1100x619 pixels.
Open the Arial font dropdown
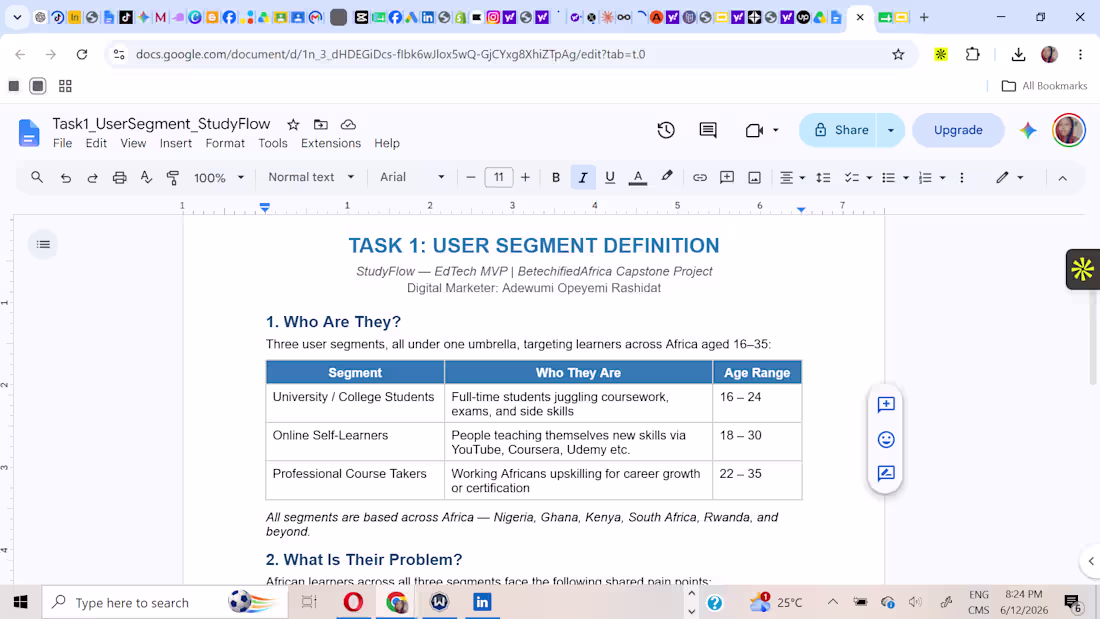(412, 177)
